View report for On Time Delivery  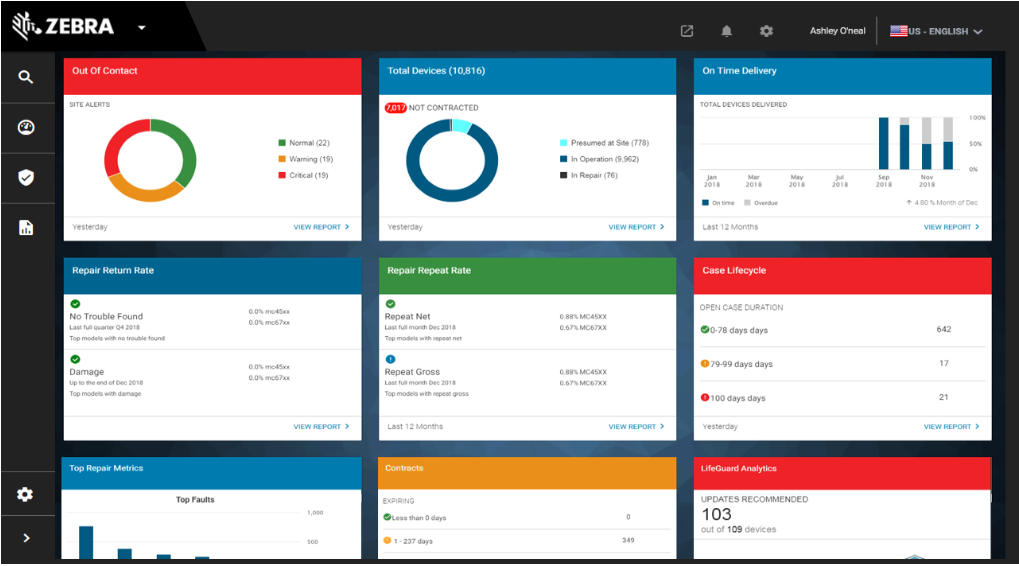(951, 227)
